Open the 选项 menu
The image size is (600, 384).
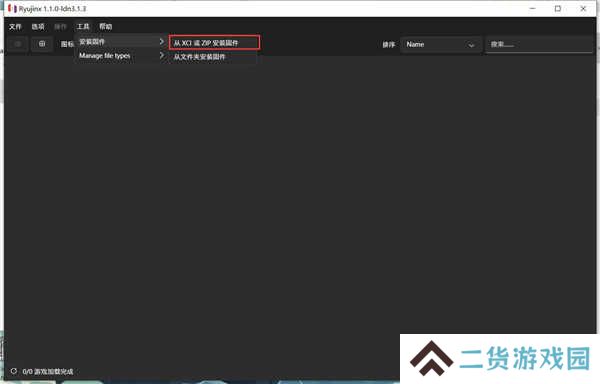(x=38, y=26)
